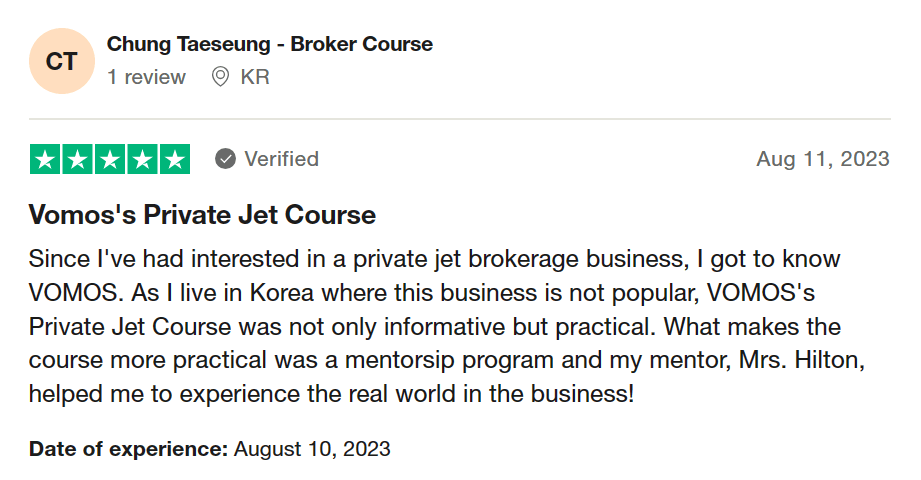Click the fourth green rating star
Viewport: 921px width, 480px height.
(x=142, y=159)
